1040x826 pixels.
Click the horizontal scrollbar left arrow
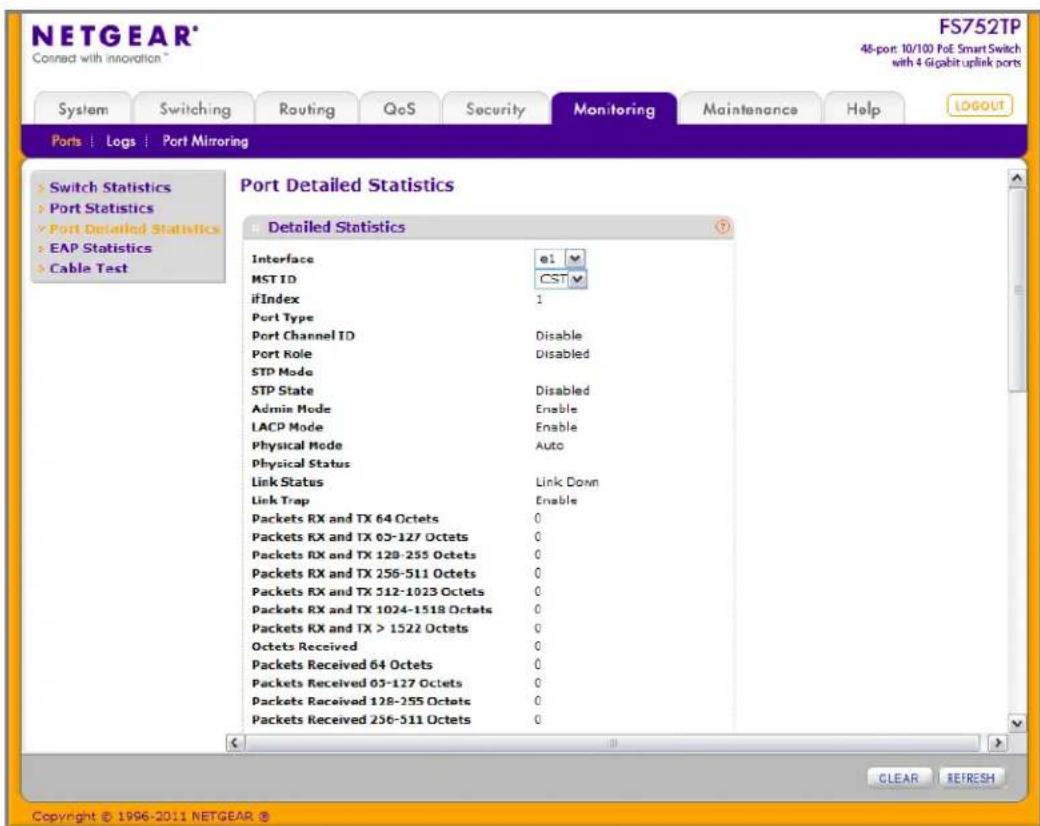(x=234, y=742)
